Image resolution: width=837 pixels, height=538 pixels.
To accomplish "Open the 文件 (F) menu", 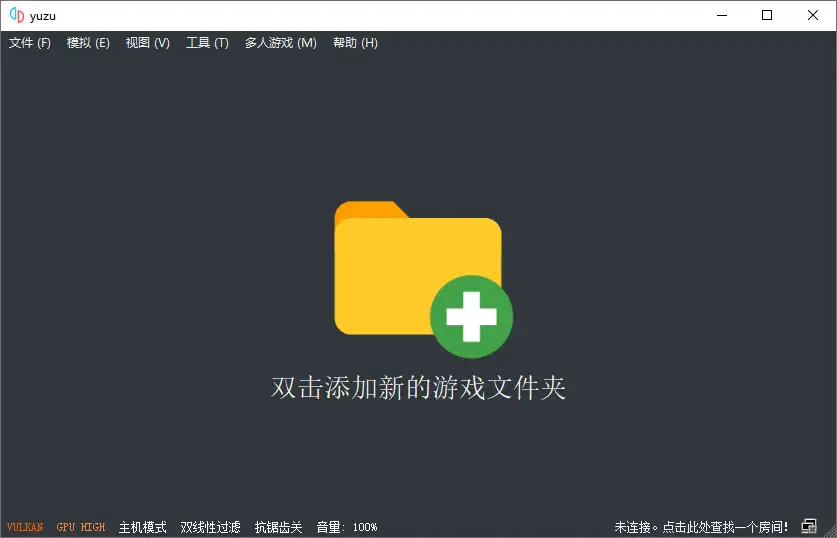I will pyautogui.click(x=30, y=43).
